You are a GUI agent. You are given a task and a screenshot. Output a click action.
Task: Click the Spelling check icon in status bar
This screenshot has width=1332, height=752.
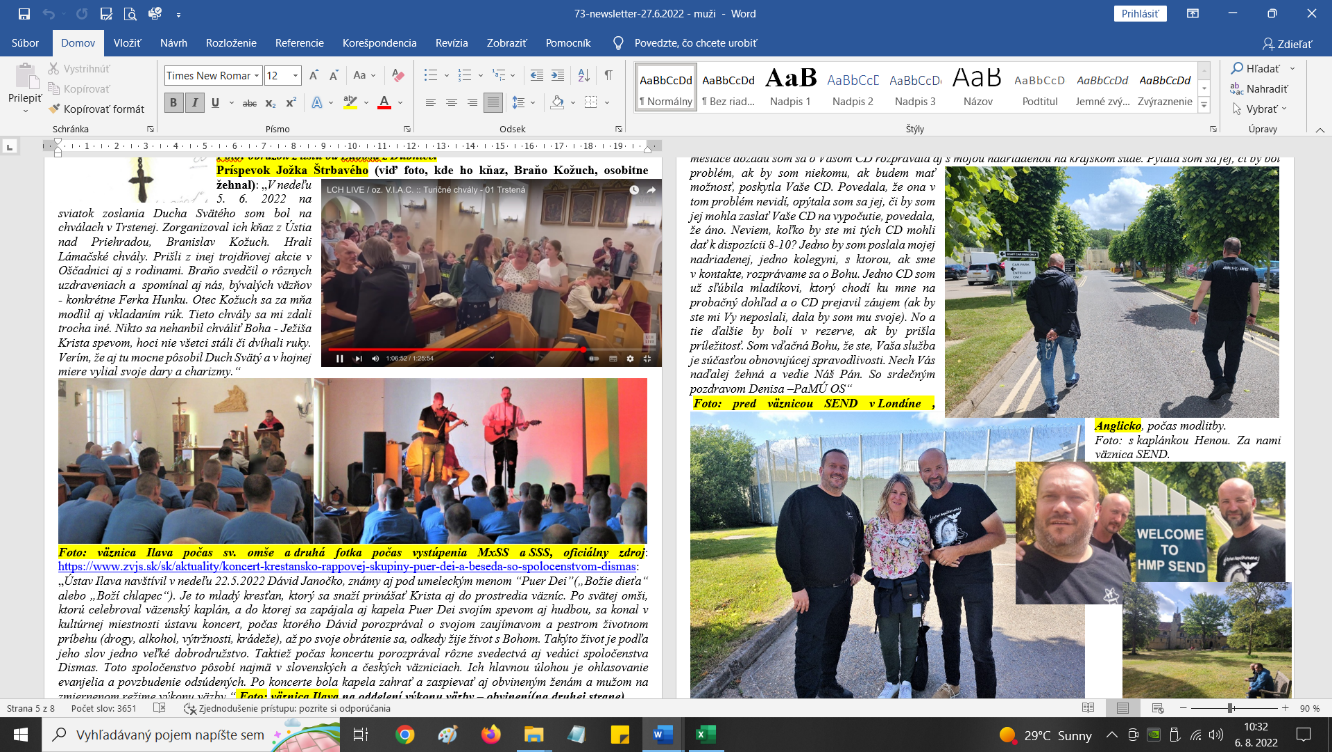point(159,708)
